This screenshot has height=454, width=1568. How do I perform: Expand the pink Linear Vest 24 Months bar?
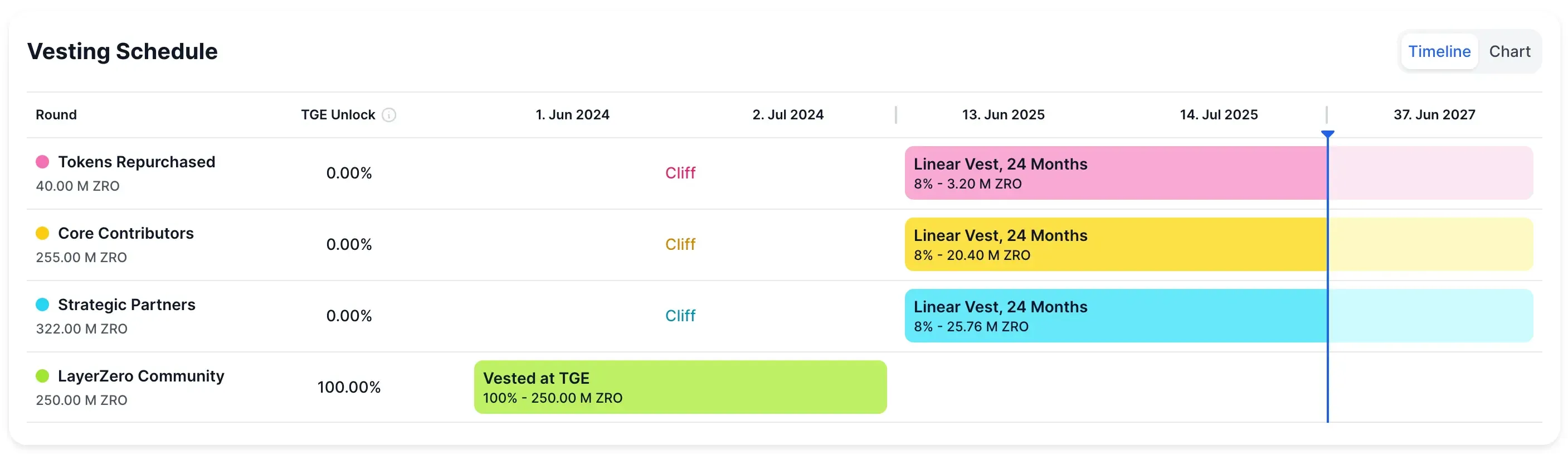(1157, 173)
